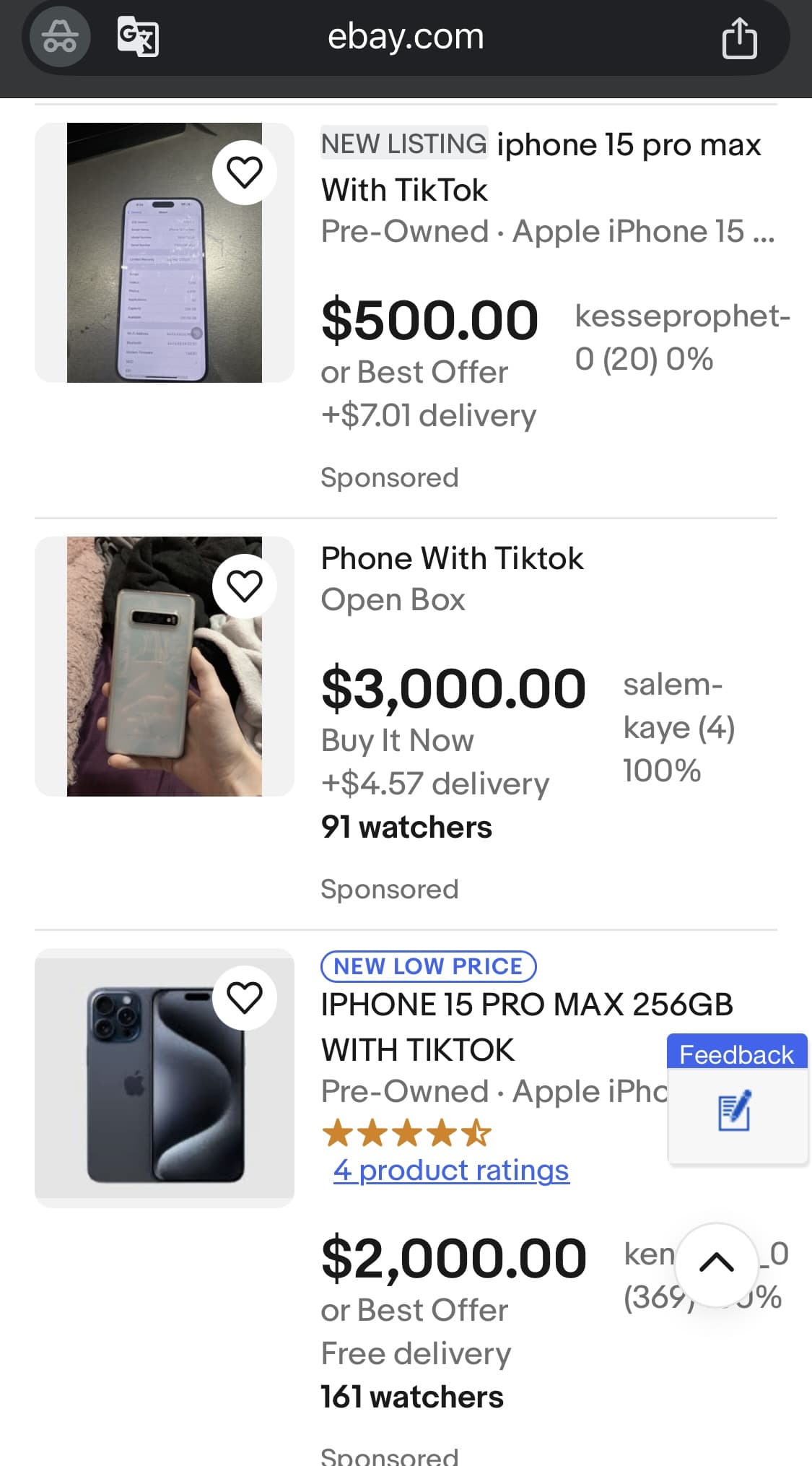
Task: Save the $2,000 iPhone listing heart
Action: point(245,998)
